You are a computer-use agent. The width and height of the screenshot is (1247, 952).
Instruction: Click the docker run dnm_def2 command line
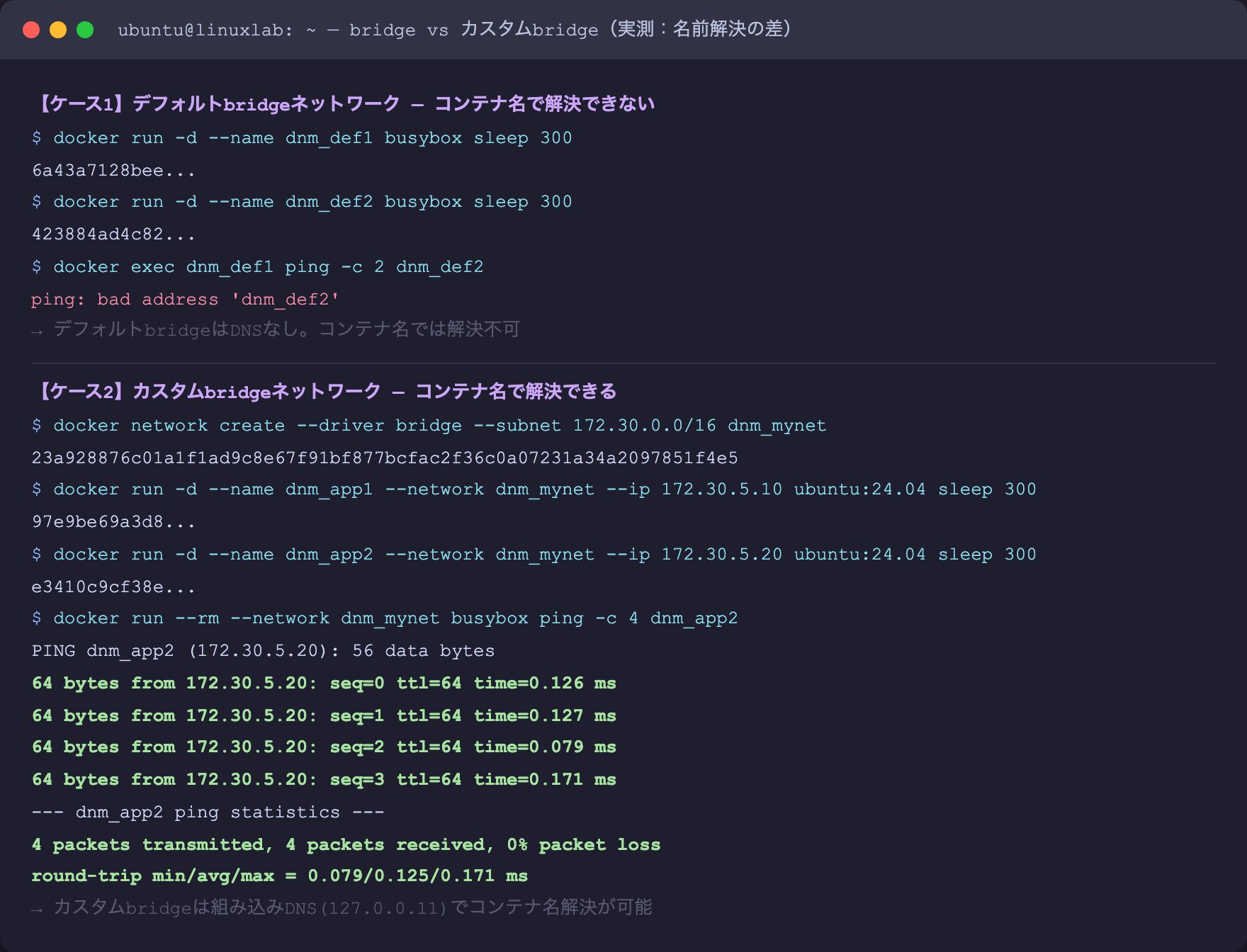[302, 202]
